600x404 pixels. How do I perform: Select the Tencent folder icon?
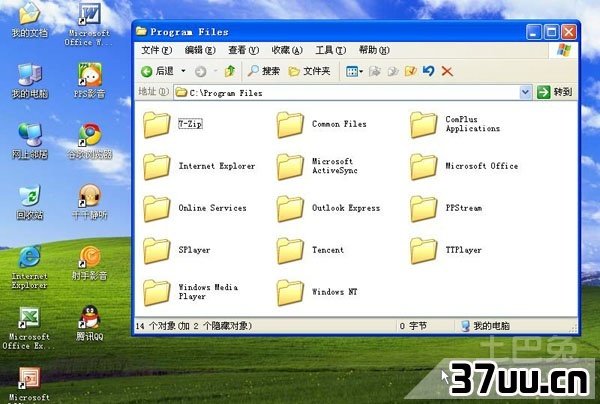[x=290, y=251]
